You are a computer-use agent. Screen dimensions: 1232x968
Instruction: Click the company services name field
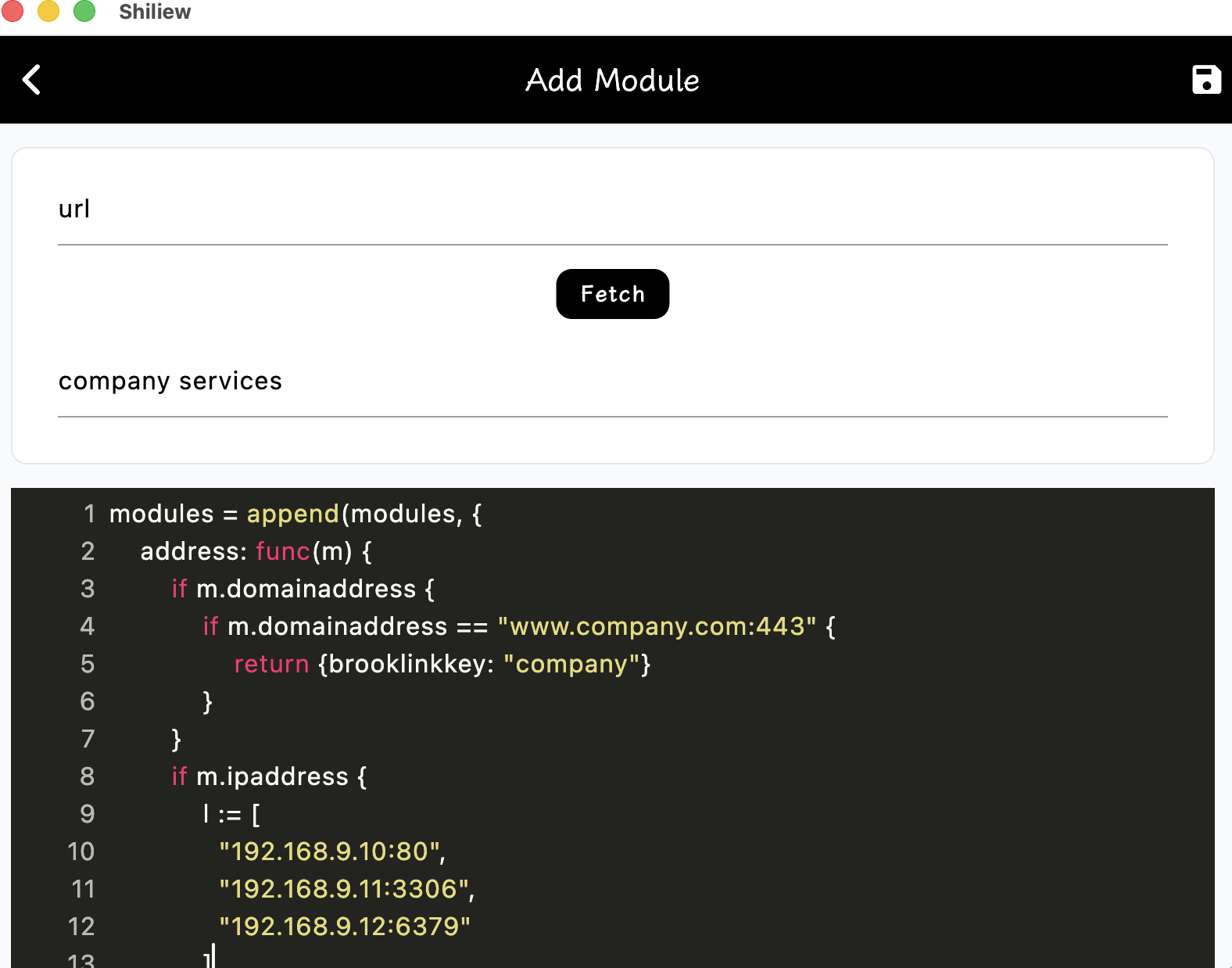tap(612, 382)
